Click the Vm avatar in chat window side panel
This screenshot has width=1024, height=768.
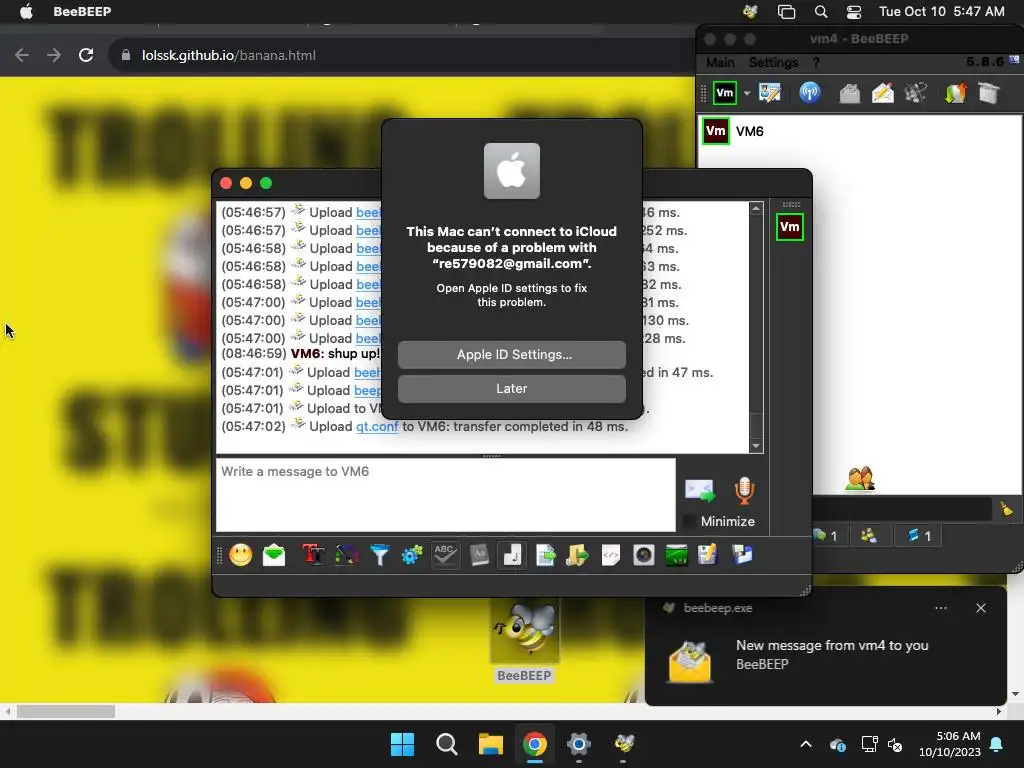point(790,227)
